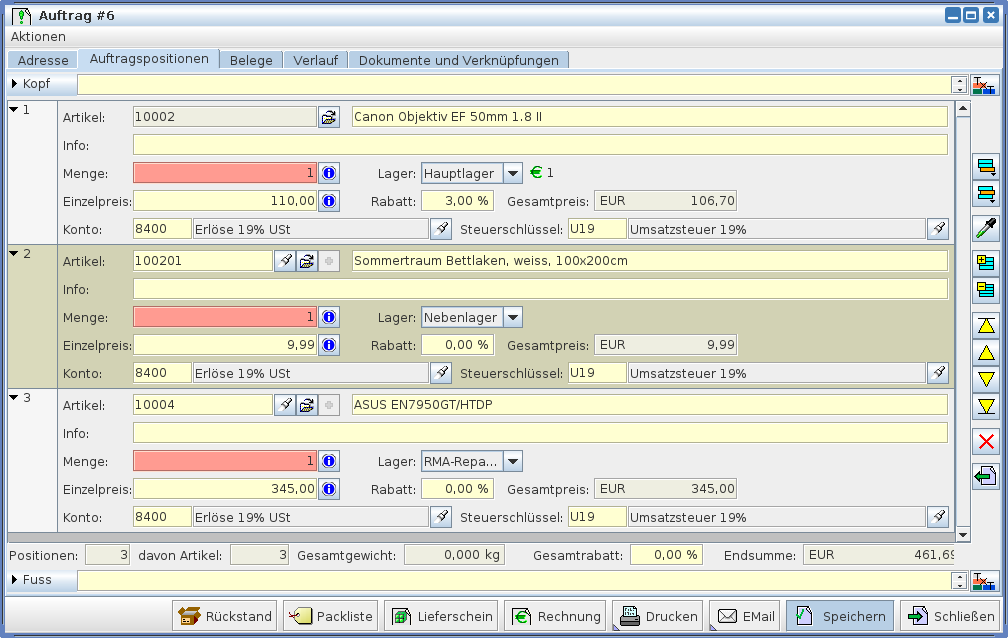The image size is (1008, 638).
Task: Expand the Kopf header section
Action: [15, 84]
